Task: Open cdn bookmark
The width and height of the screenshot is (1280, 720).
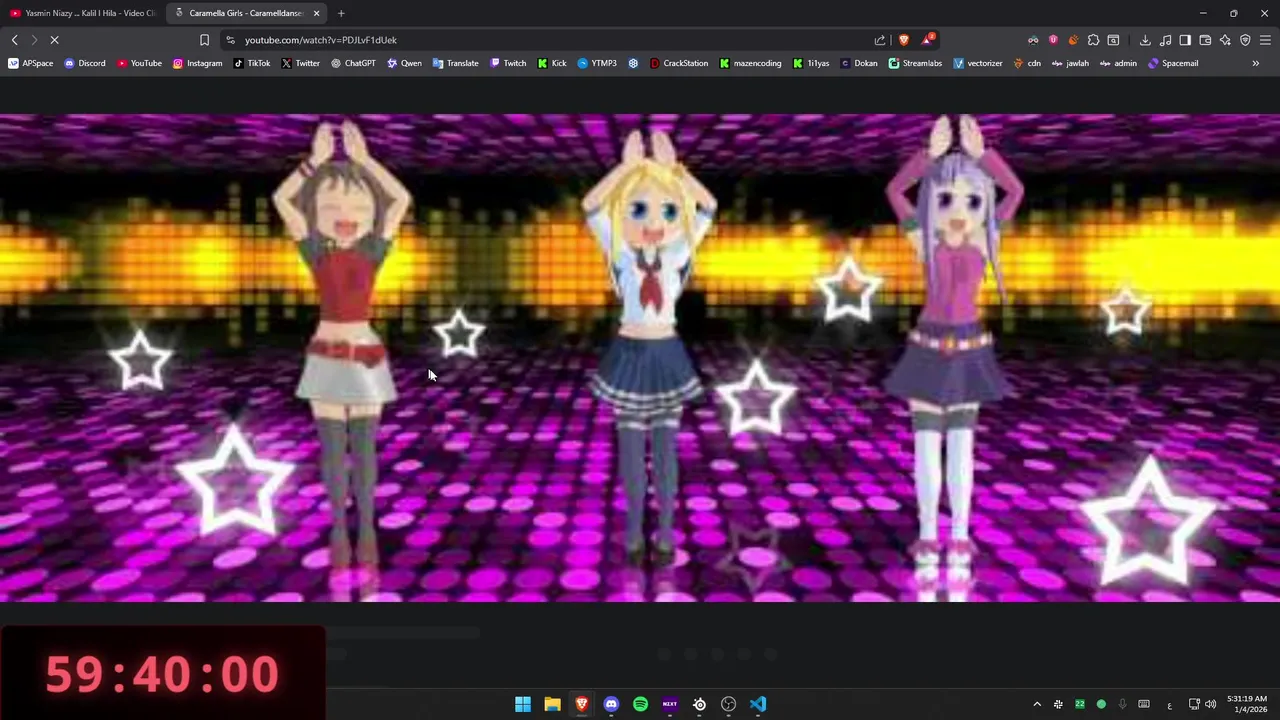Action: click(x=1027, y=63)
